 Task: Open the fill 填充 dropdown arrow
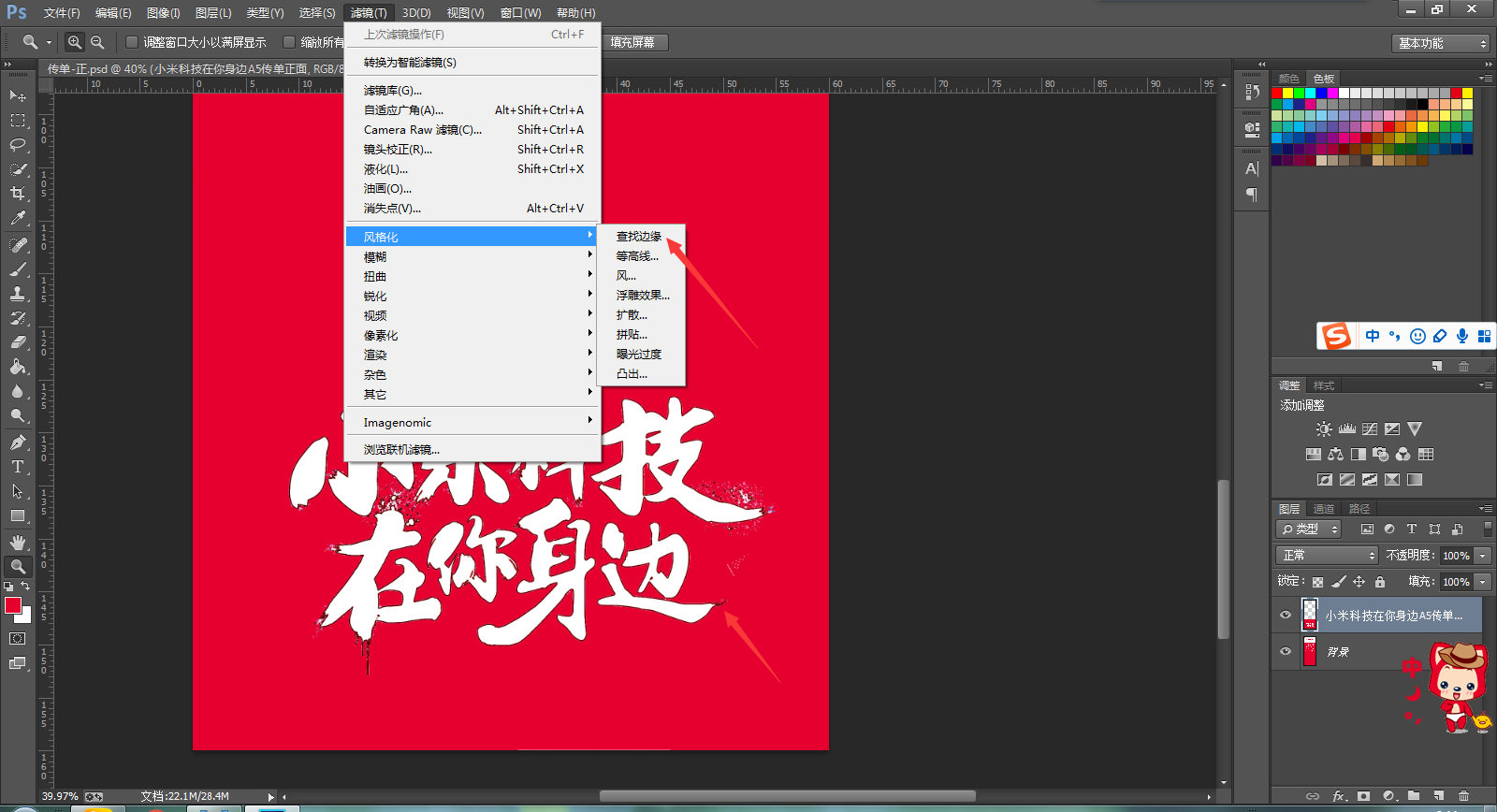[1483, 582]
